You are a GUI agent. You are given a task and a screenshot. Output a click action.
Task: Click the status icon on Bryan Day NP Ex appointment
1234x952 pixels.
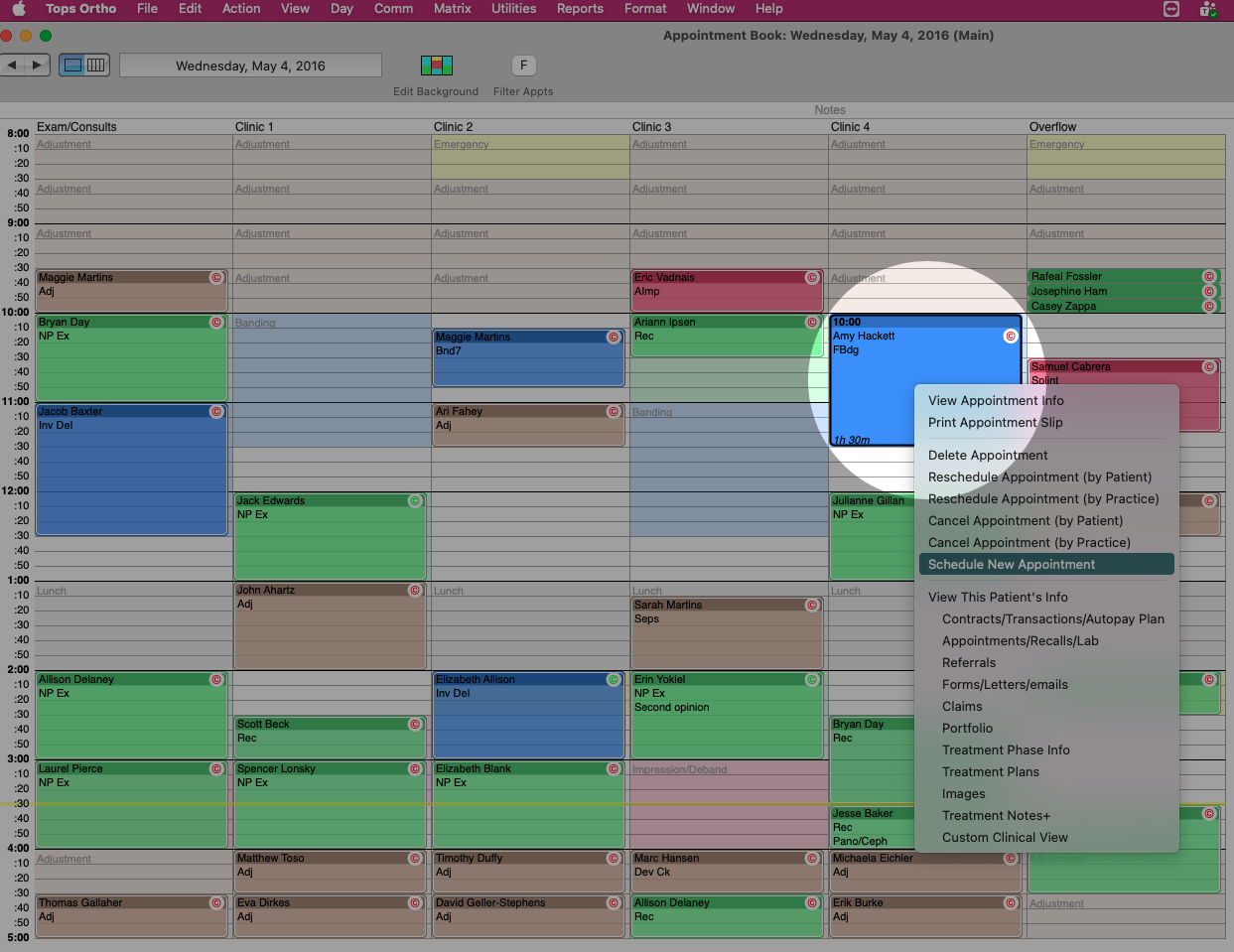(x=216, y=323)
